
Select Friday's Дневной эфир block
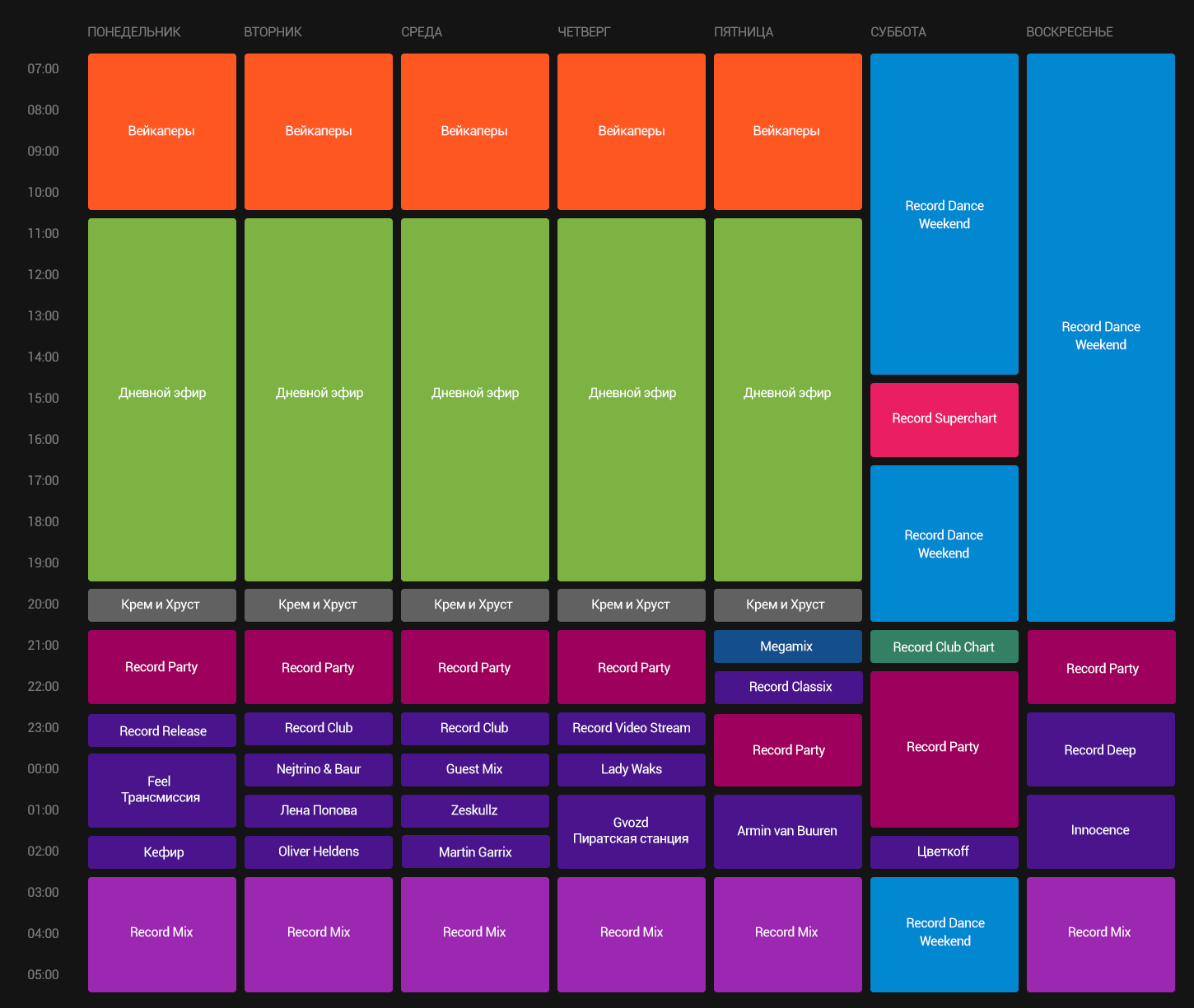(788, 399)
